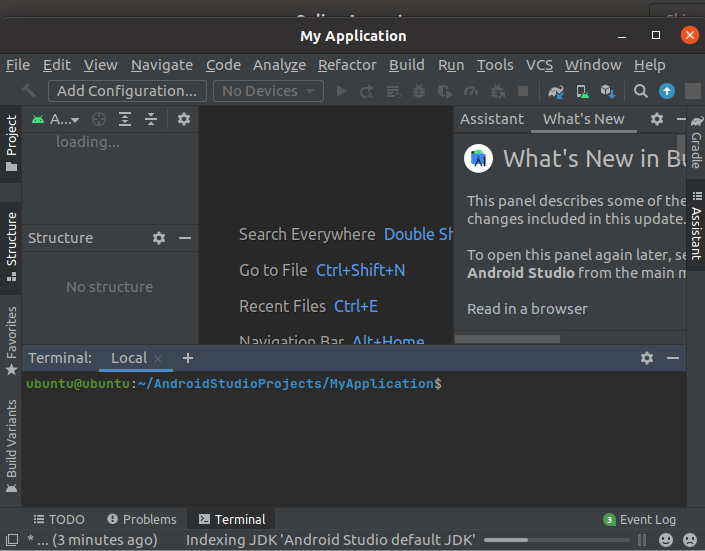
Task: Toggle the Structure side tool window
Action: pos(11,247)
